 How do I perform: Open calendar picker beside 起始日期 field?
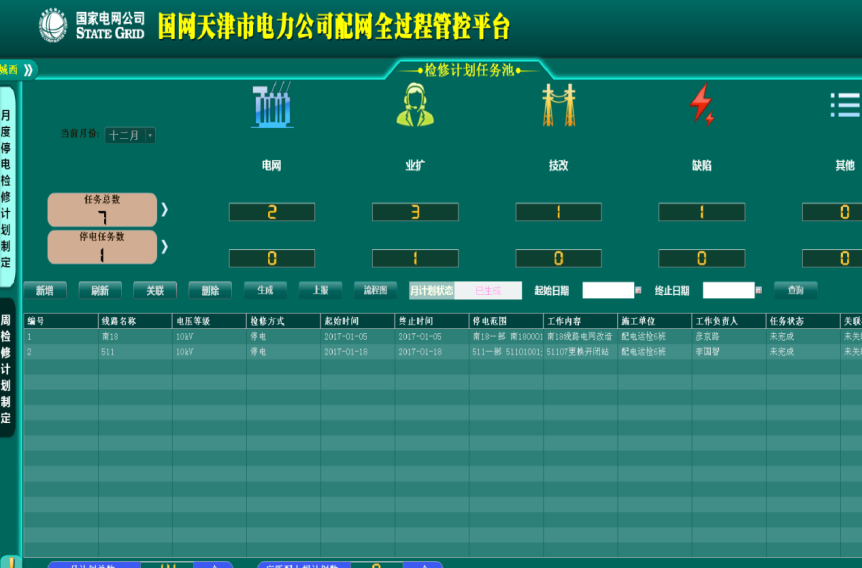click(639, 291)
